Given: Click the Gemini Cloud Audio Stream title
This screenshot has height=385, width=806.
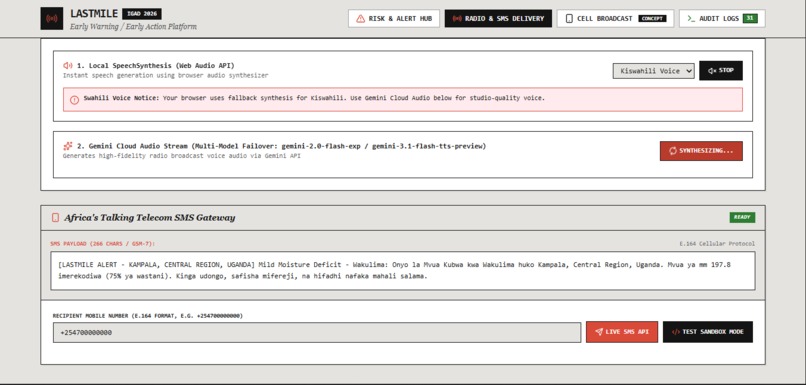Looking at the screenshot, I should point(281,146).
